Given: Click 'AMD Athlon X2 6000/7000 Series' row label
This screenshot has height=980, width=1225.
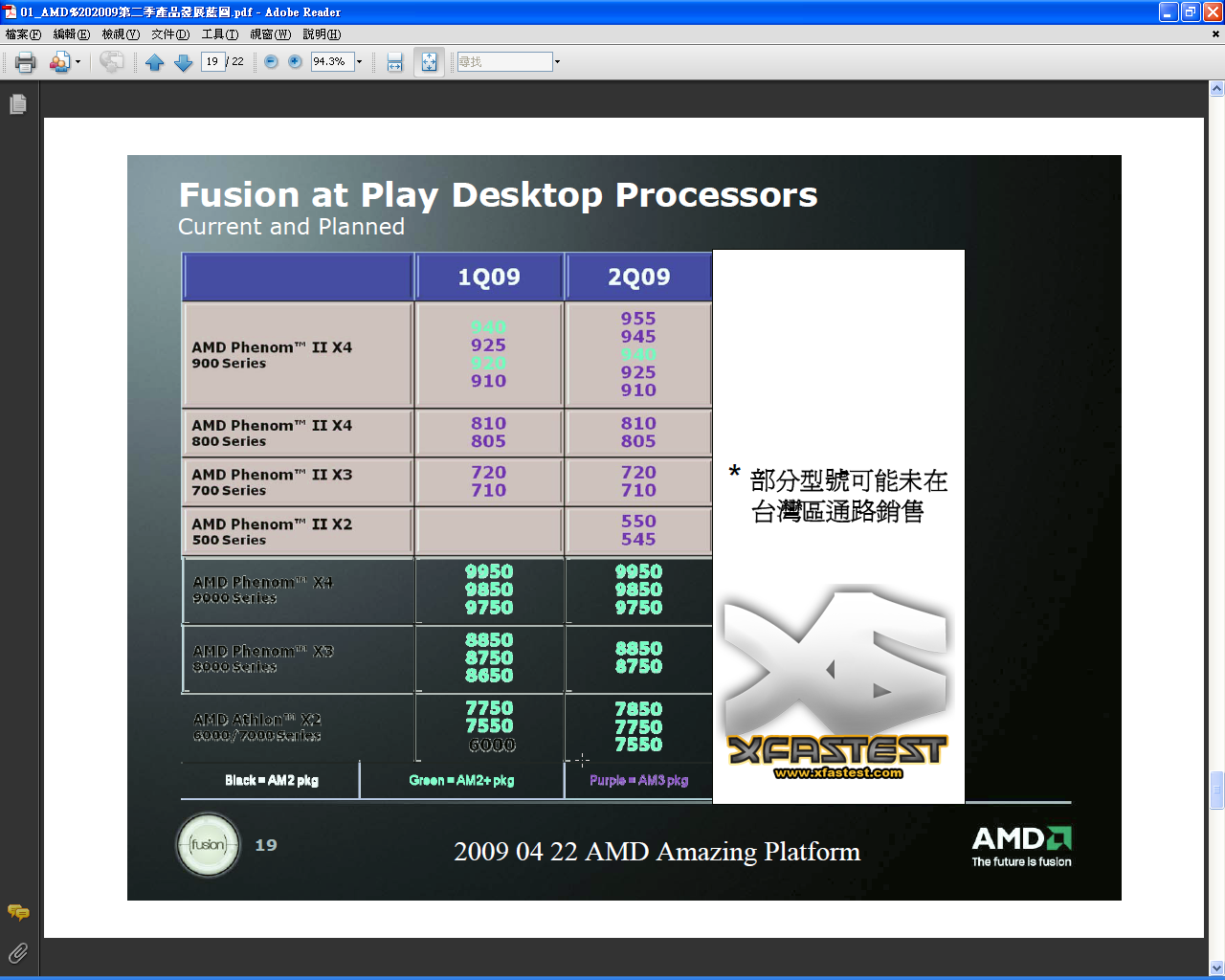Looking at the screenshot, I should pos(256,727).
